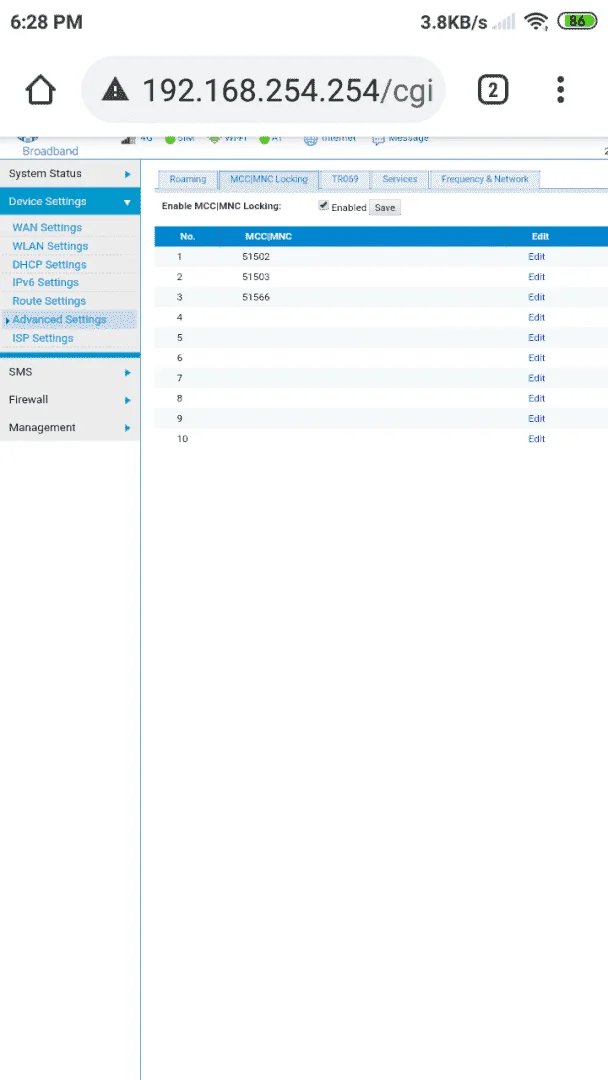Edit empty row 8
The width and height of the screenshot is (608, 1080).
[x=536, y=399]
